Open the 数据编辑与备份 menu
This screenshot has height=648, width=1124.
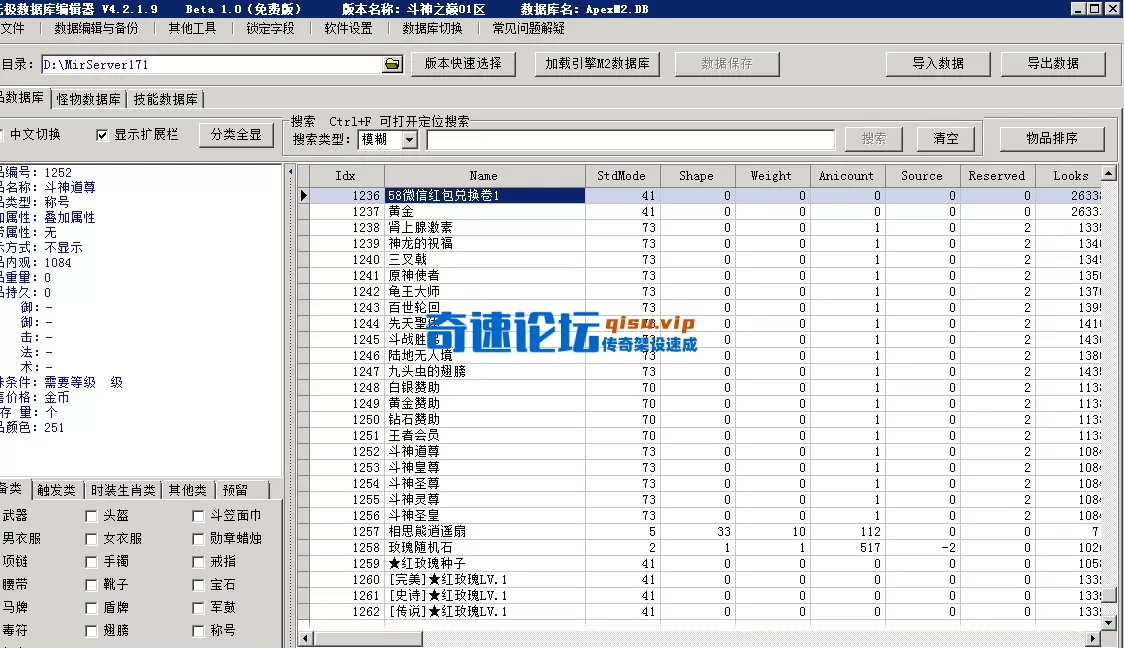(96, 29)
